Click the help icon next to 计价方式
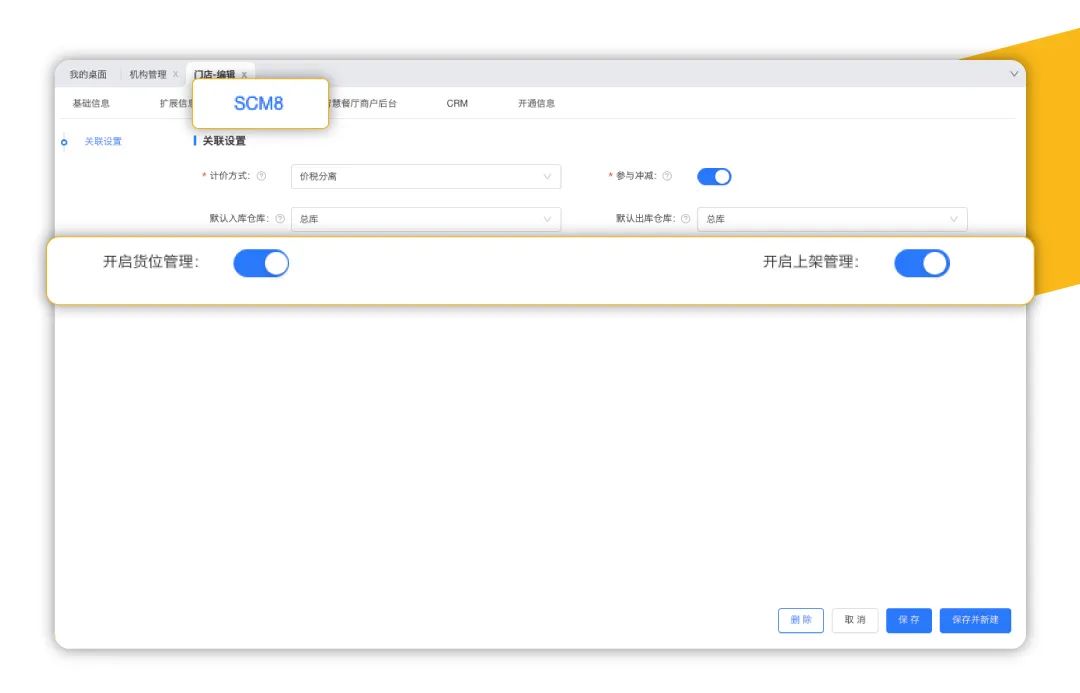The height and width of the screenshot is (693, 1080). pyautogui.click(x=261, y=176)
